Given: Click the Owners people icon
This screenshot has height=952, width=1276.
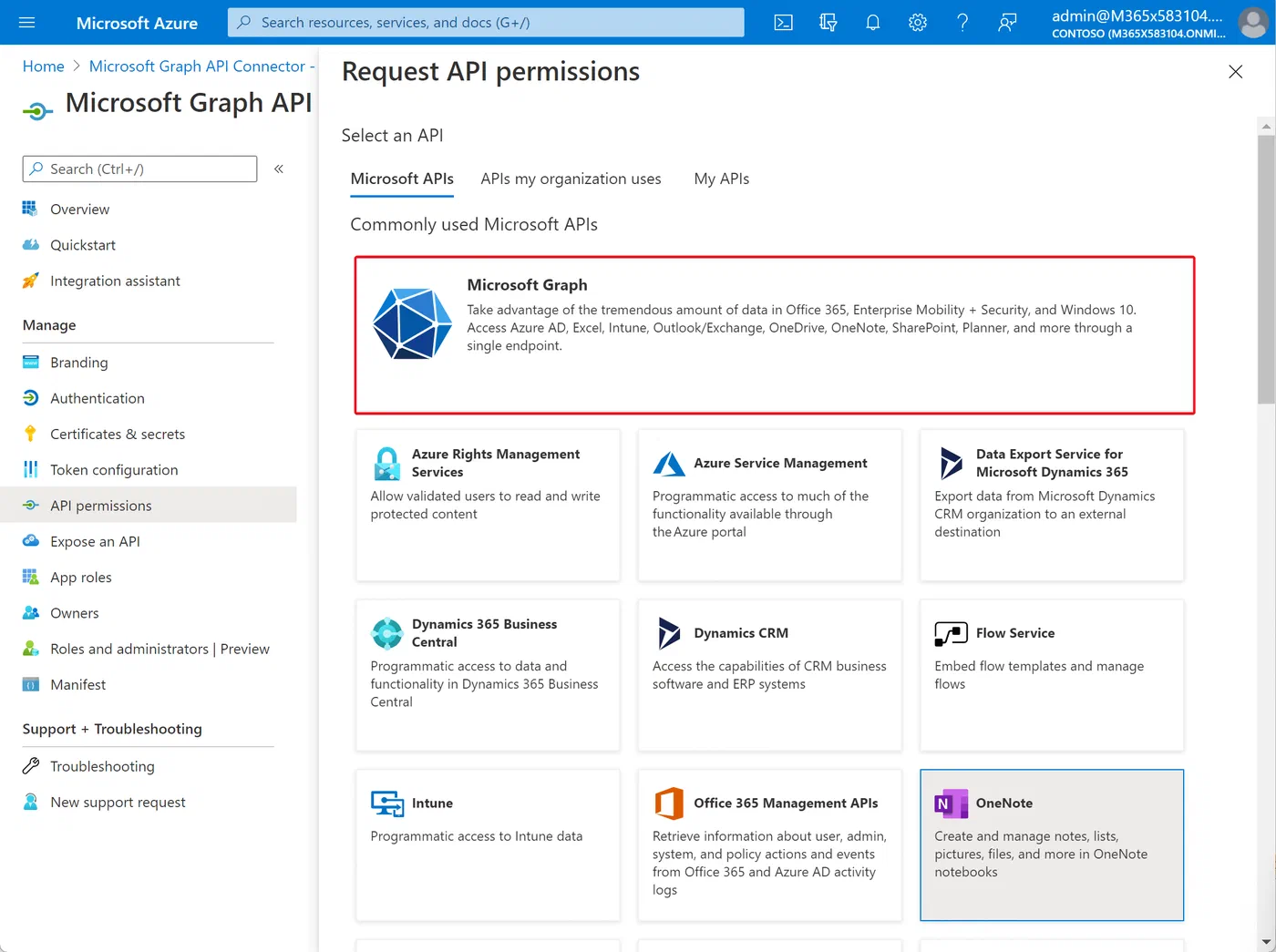Looking at the screenshot, I should (x=31, y=613).
